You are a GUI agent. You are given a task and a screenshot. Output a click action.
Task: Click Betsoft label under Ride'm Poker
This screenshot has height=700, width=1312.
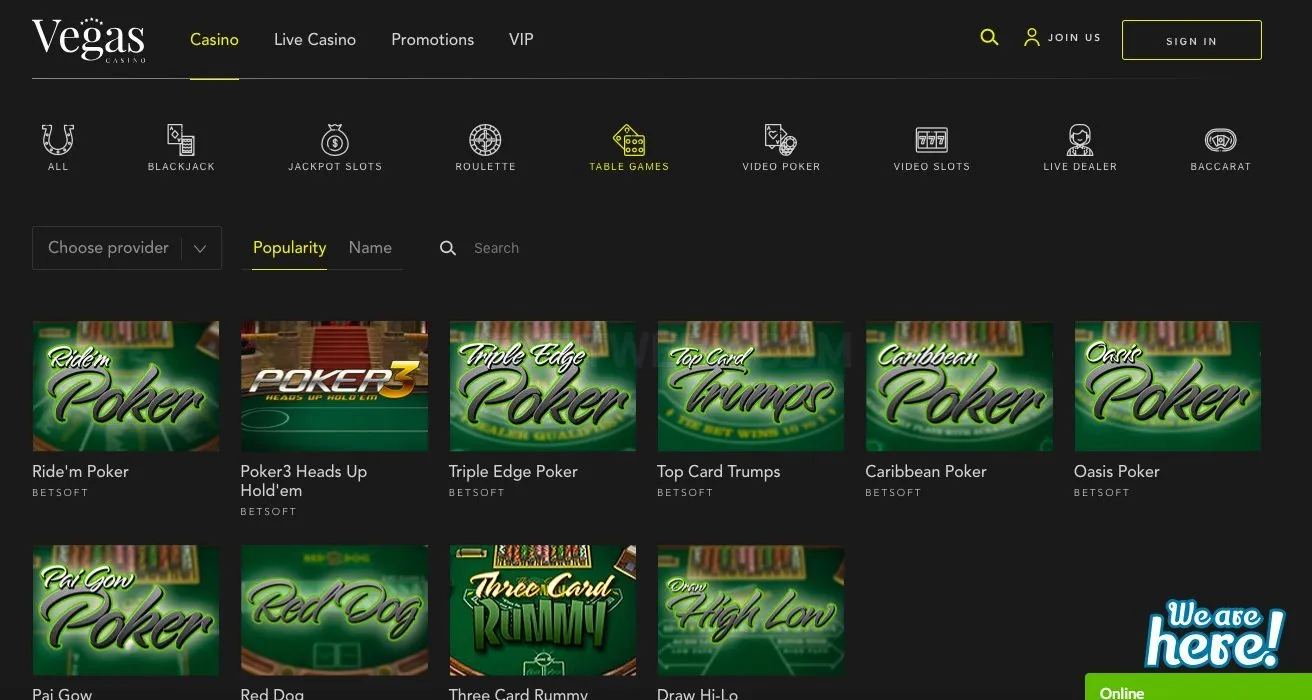click(x=60, y=493)
